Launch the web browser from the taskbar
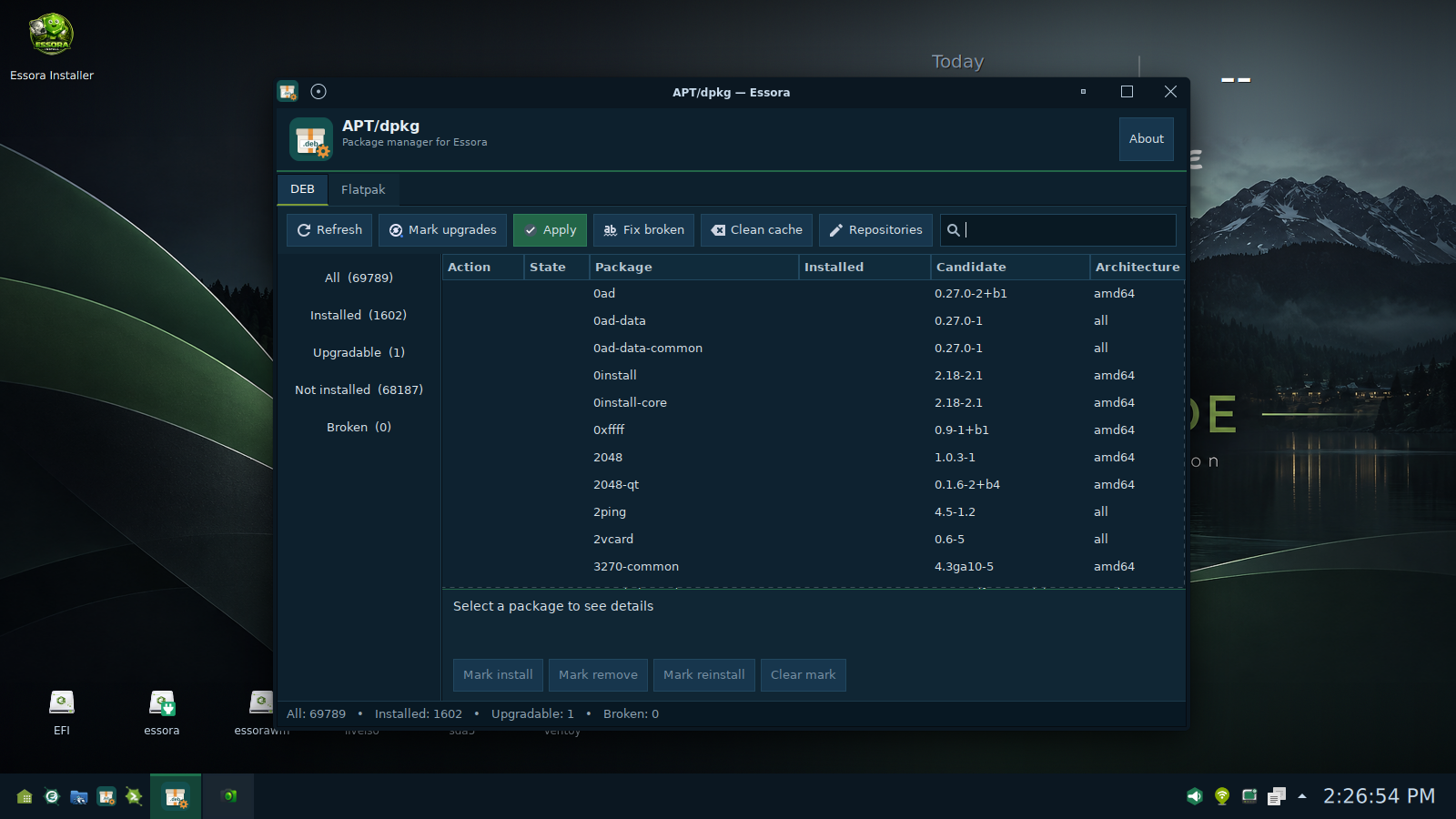Screen dimensions: 1456x819 (52, 796)
